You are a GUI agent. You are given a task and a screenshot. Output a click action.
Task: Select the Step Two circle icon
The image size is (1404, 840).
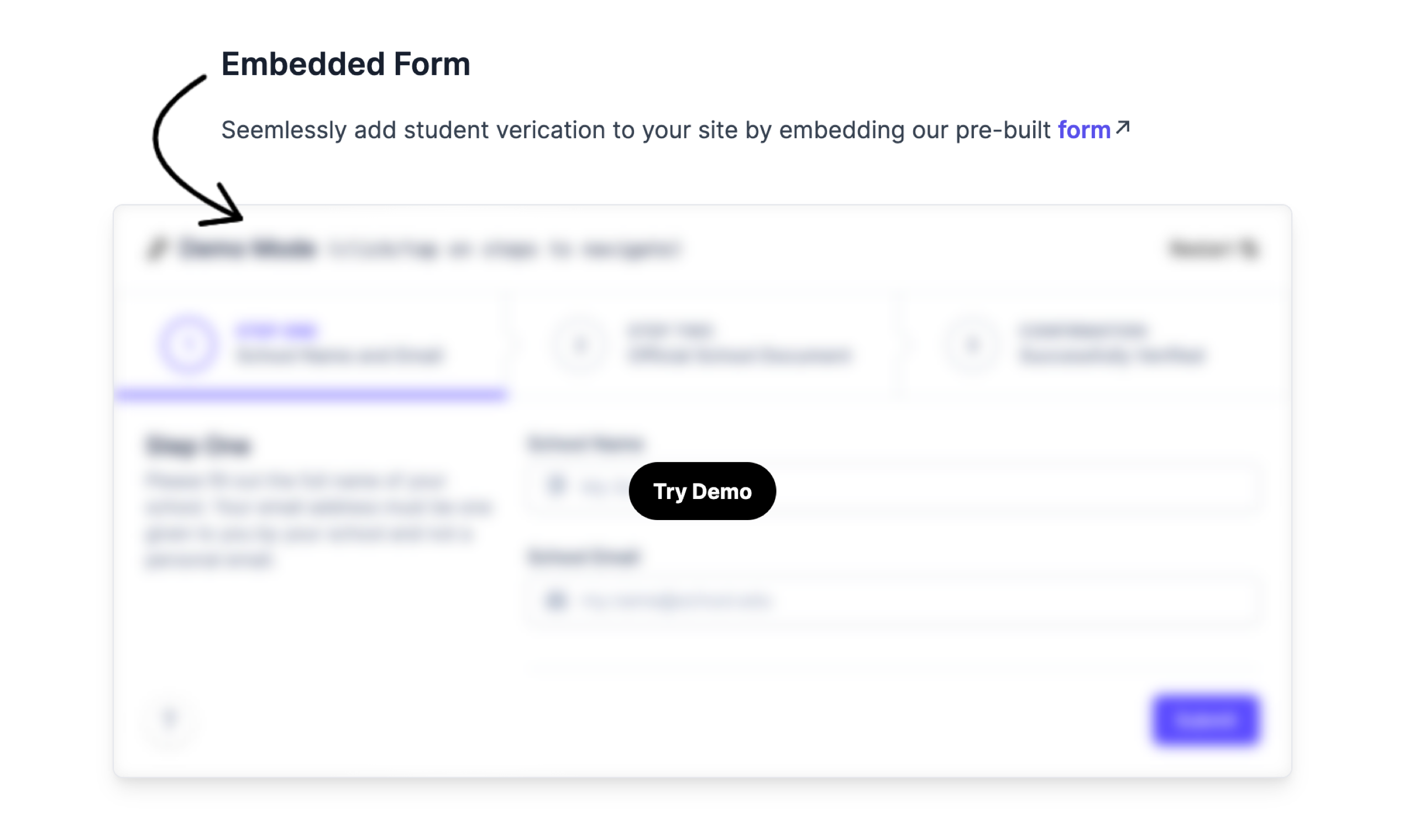pyautogui.click(x=580, y=344)
